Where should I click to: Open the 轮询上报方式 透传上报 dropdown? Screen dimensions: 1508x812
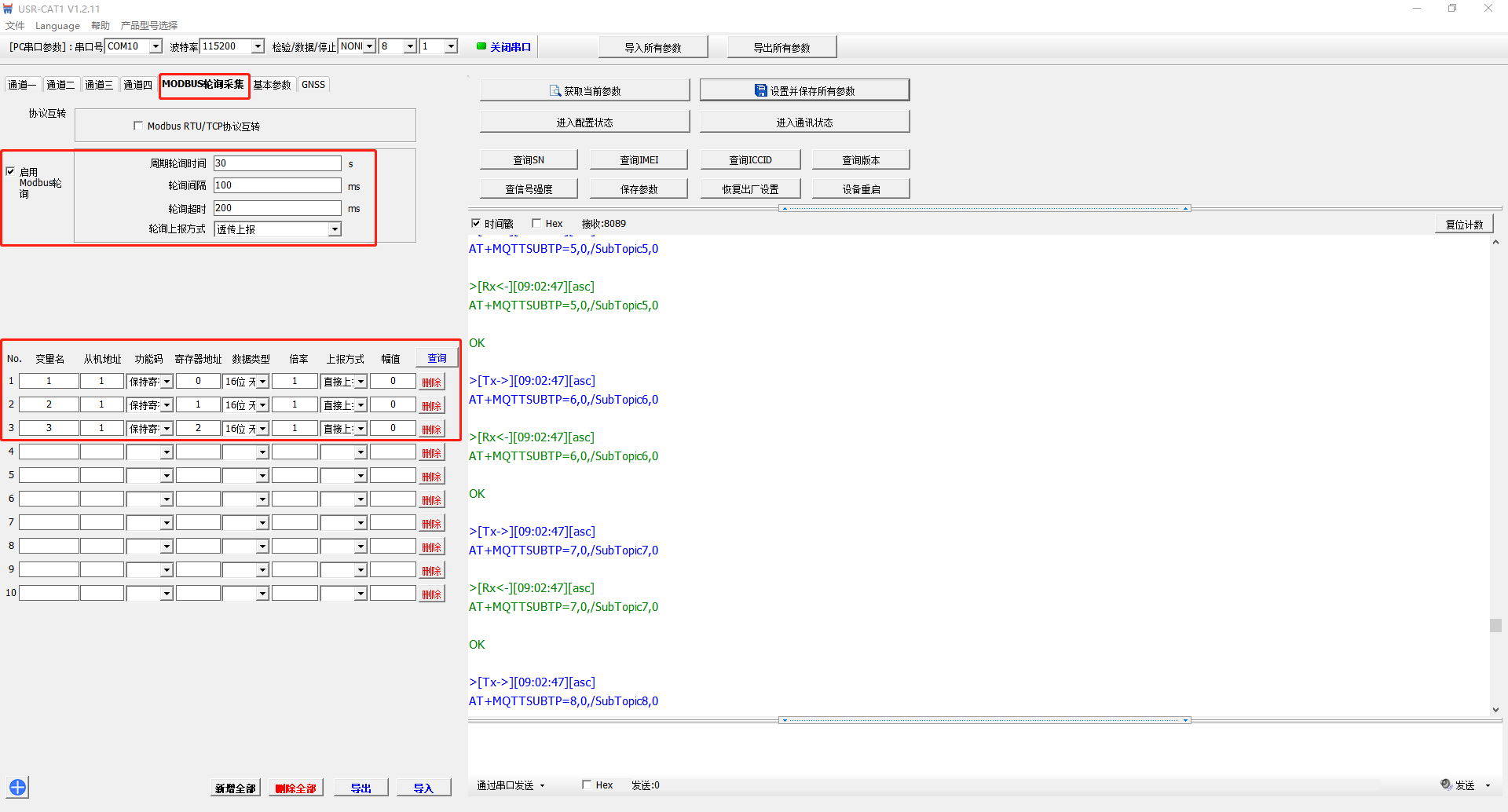point(335,229)
